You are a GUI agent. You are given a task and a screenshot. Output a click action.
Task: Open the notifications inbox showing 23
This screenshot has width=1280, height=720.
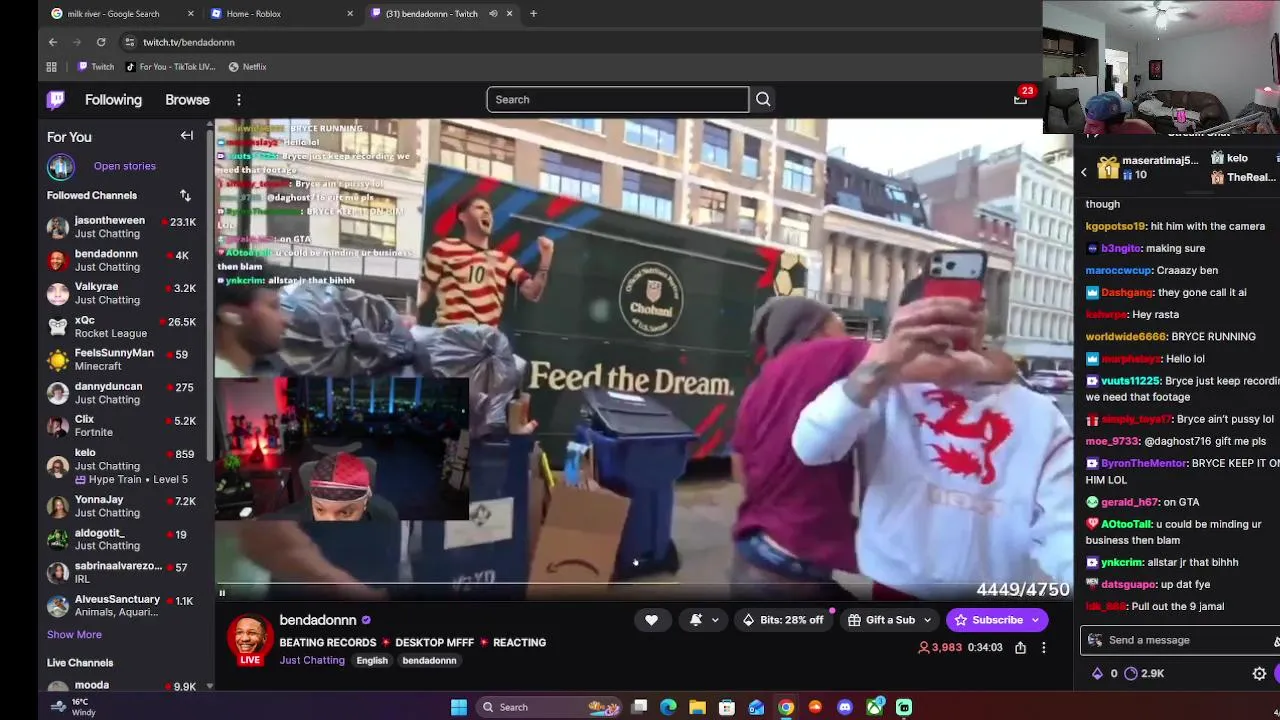point(1020,98)
